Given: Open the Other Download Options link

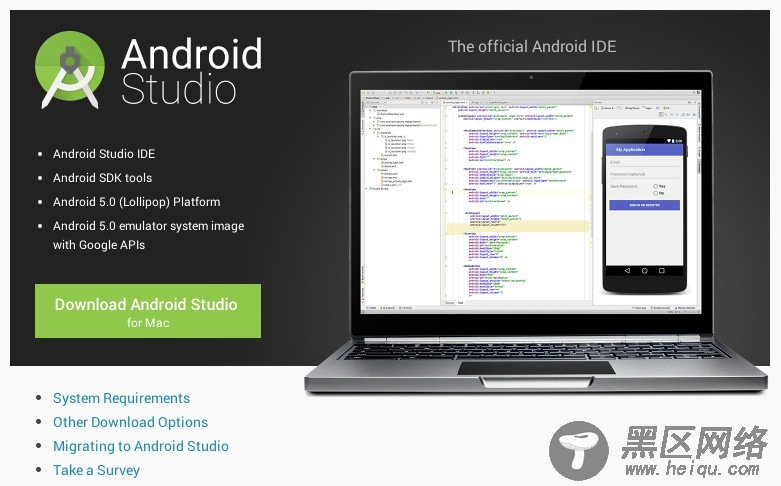Looking at the screenshot, I should click(x=130, y=422).
